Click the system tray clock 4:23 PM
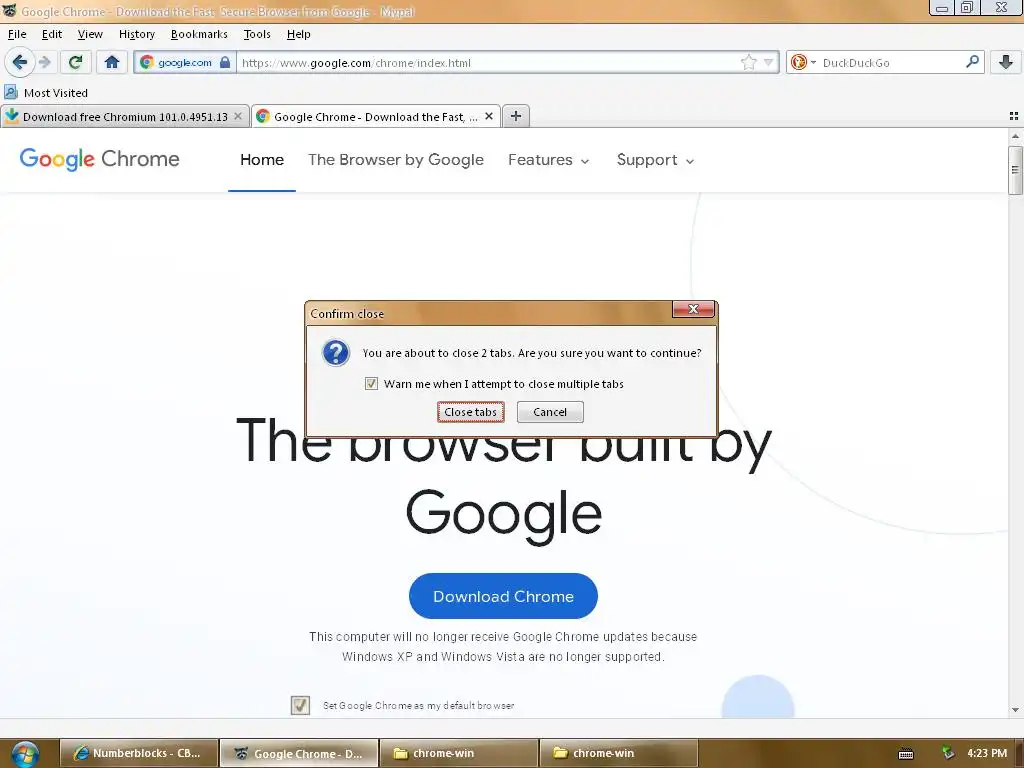 (x=987, y=753)
